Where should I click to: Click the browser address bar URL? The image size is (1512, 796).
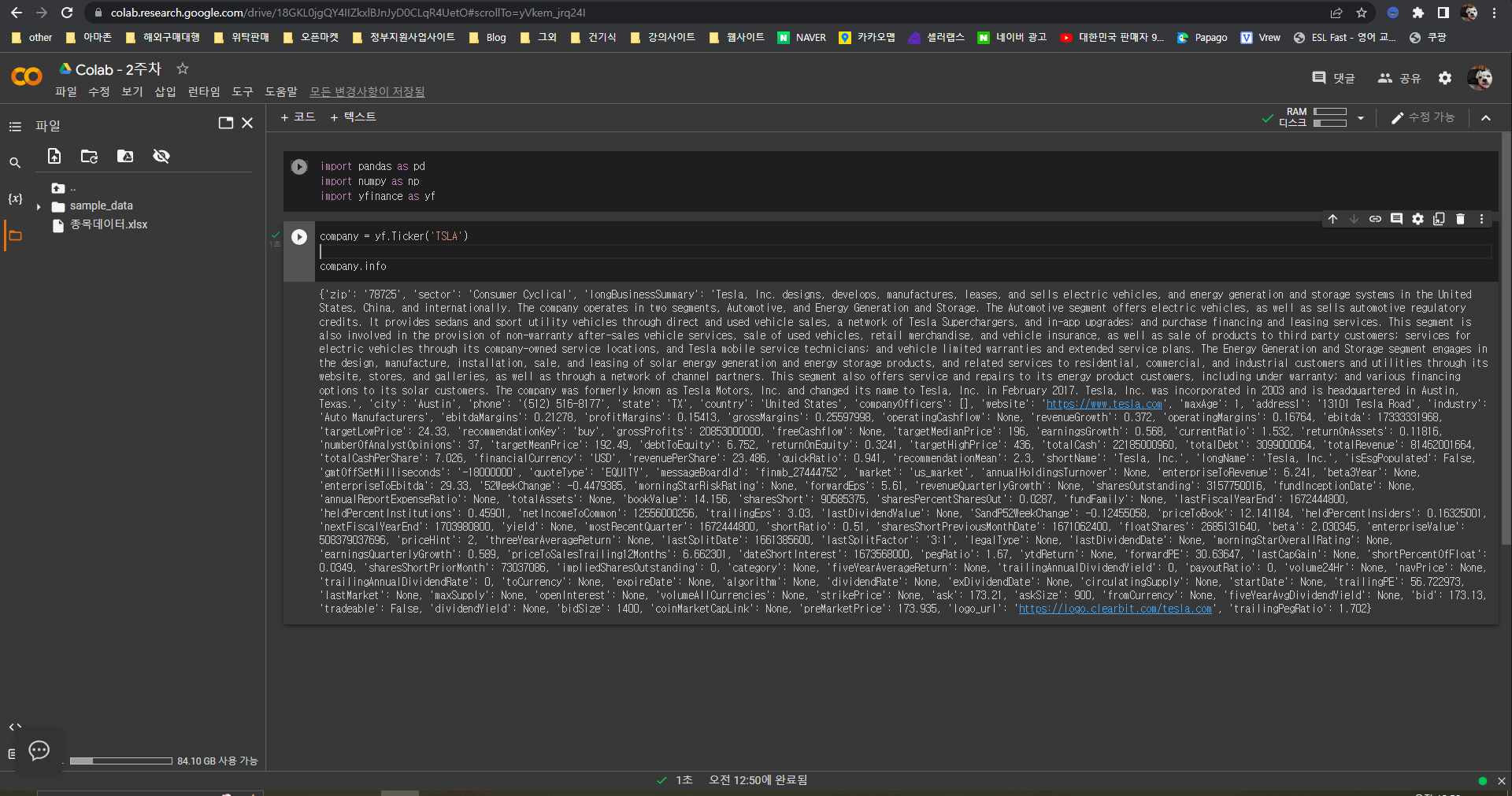point(347,13)
